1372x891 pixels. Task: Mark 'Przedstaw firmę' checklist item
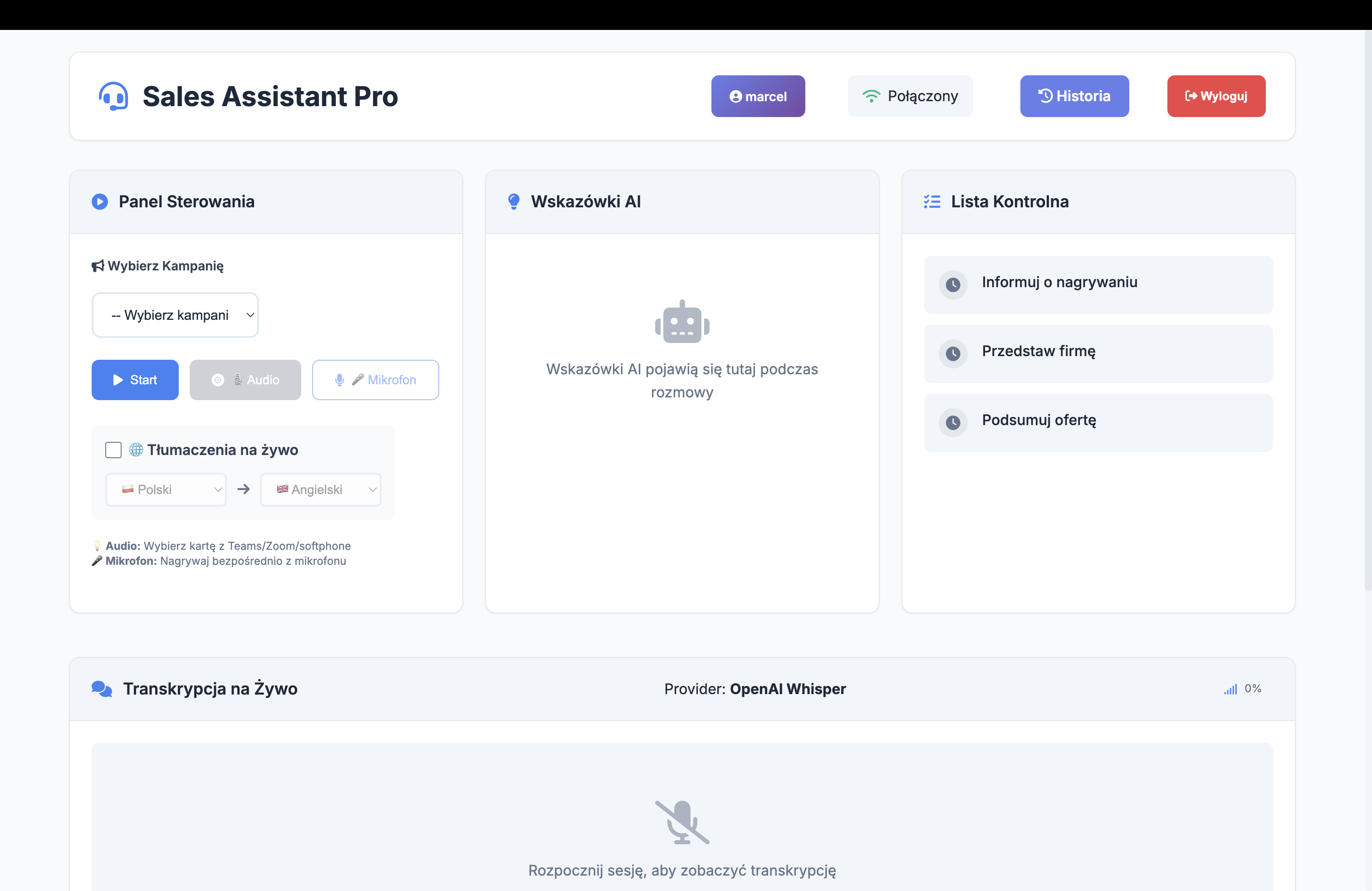coord(953,353)
